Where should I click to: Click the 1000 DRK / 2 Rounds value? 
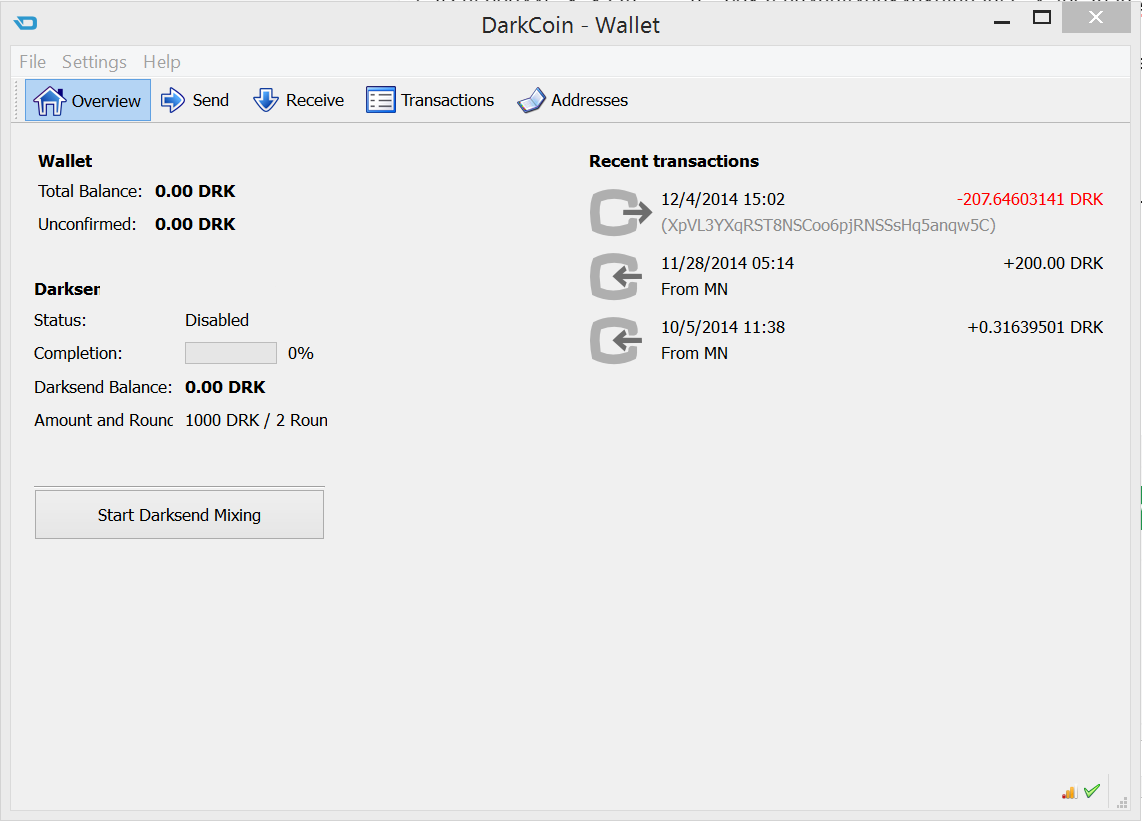click(256, 420)
